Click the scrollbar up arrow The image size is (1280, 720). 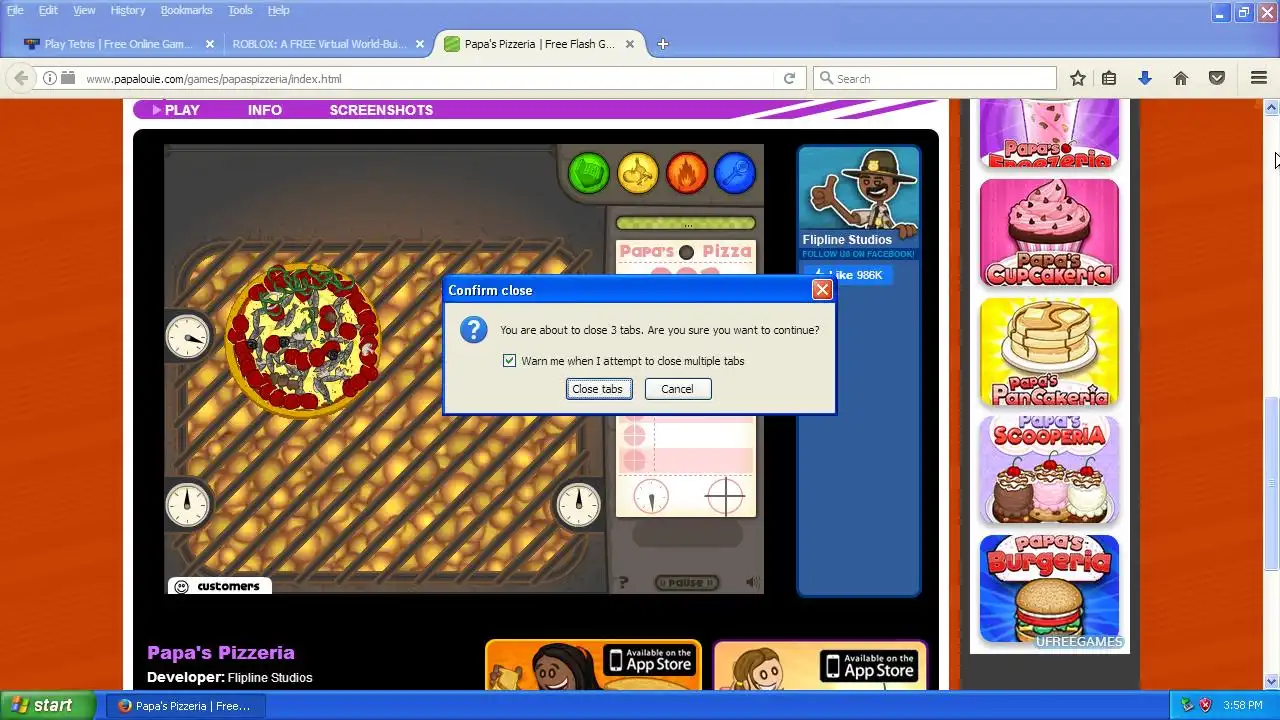(x=1271, y=107)
